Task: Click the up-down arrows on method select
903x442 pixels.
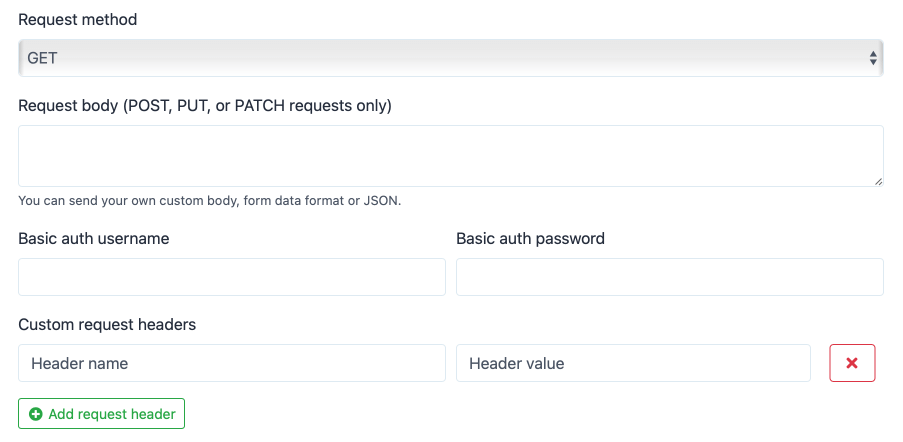Action: point(873,58)
